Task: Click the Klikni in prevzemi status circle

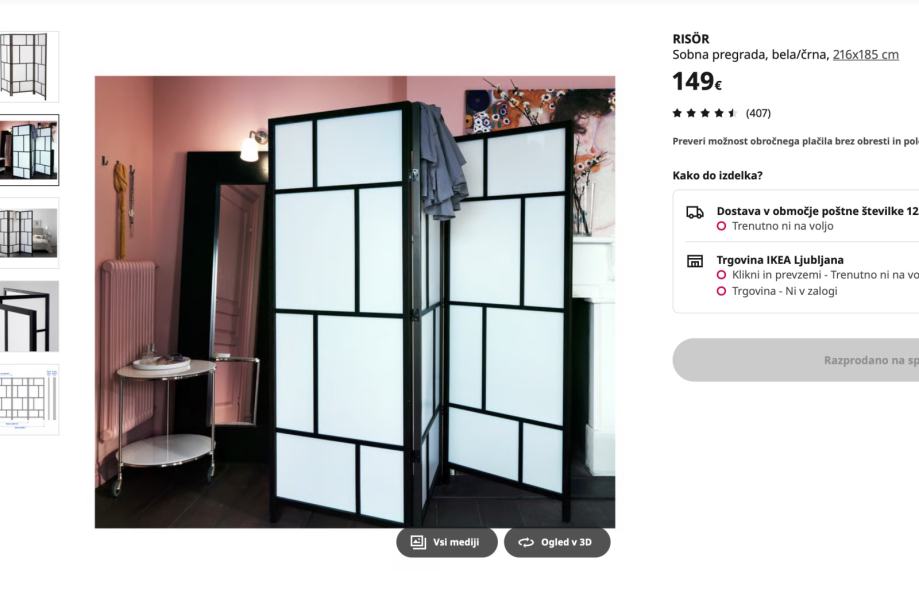Action: point(721,275)
